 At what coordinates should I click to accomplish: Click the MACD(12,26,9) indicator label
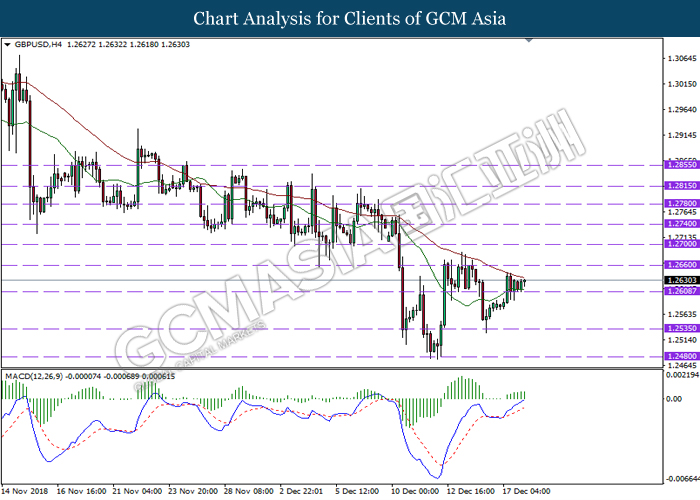36,375
